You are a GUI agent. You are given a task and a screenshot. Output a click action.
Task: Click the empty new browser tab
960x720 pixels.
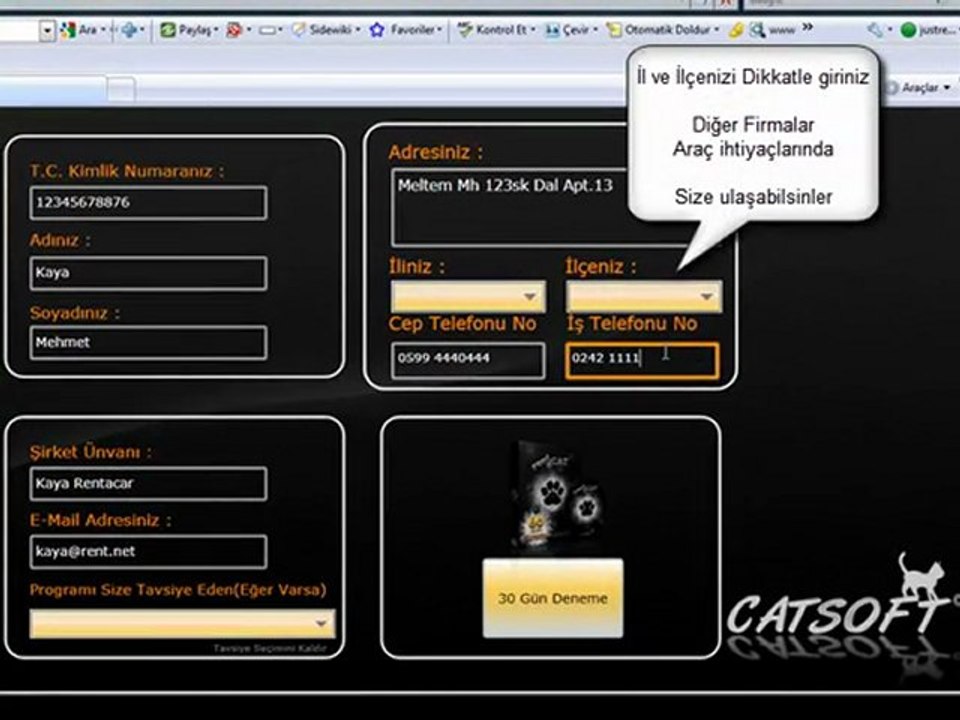[x=121, y=89]
